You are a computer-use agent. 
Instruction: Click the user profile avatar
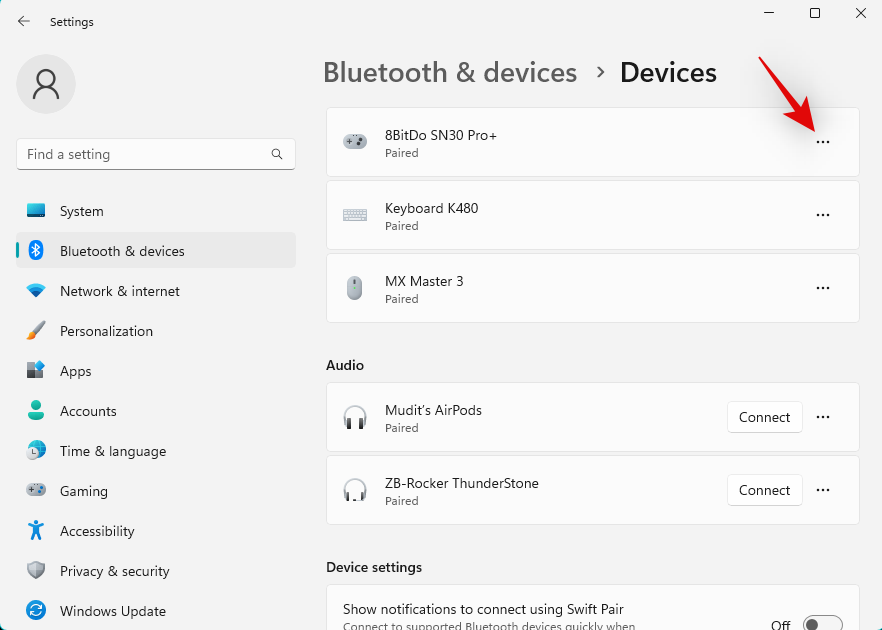[x=46, y=84]
